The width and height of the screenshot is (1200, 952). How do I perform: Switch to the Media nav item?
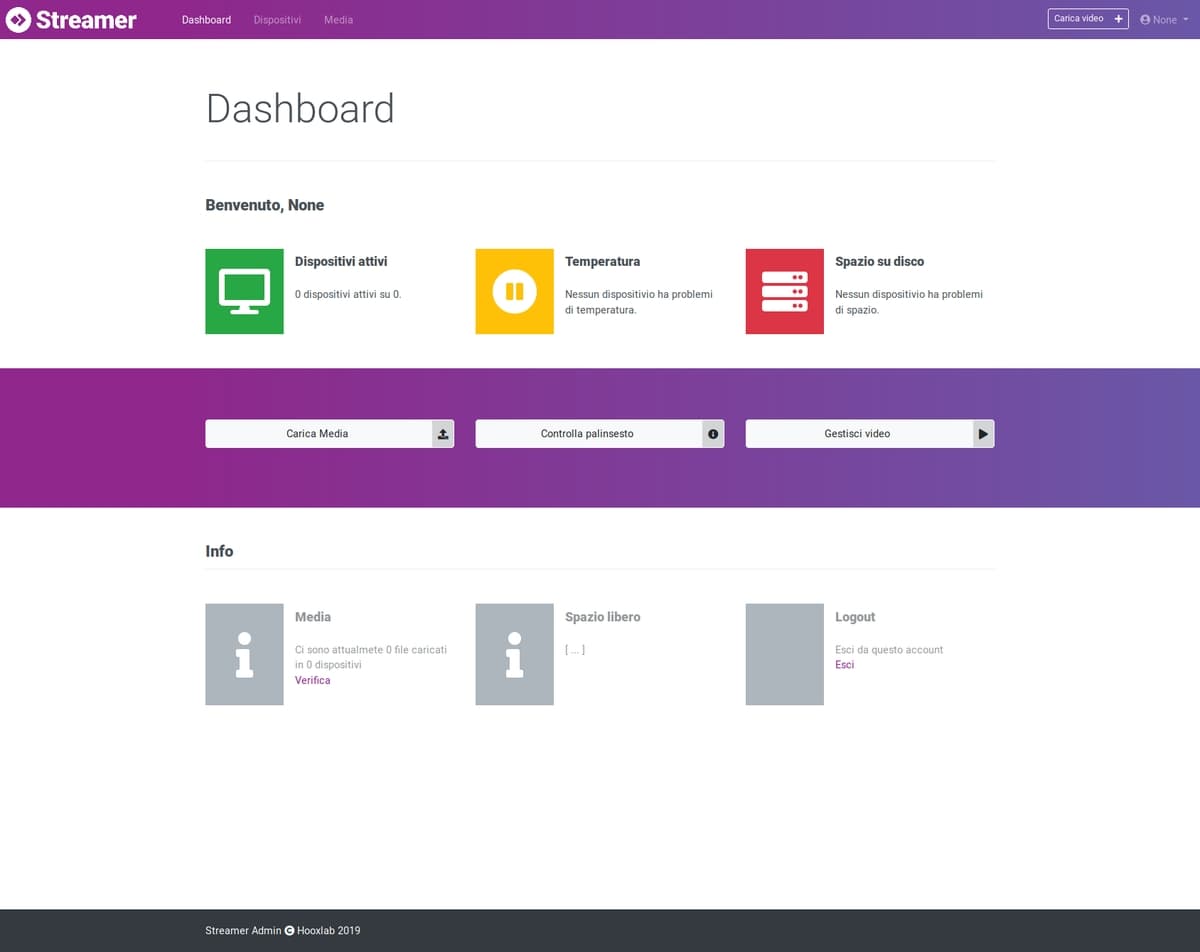(x=338, y=20)
